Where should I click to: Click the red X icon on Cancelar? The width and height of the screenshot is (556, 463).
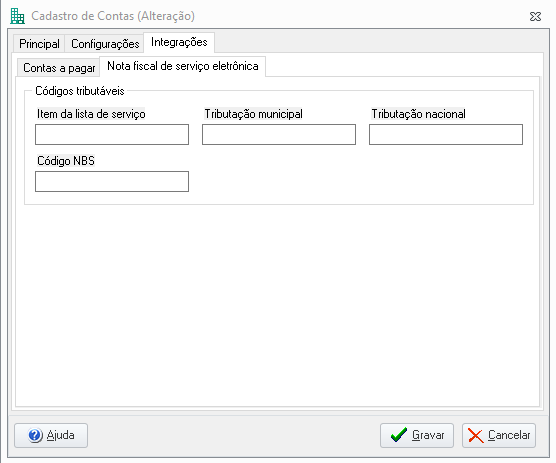click(x=476, y=435)
